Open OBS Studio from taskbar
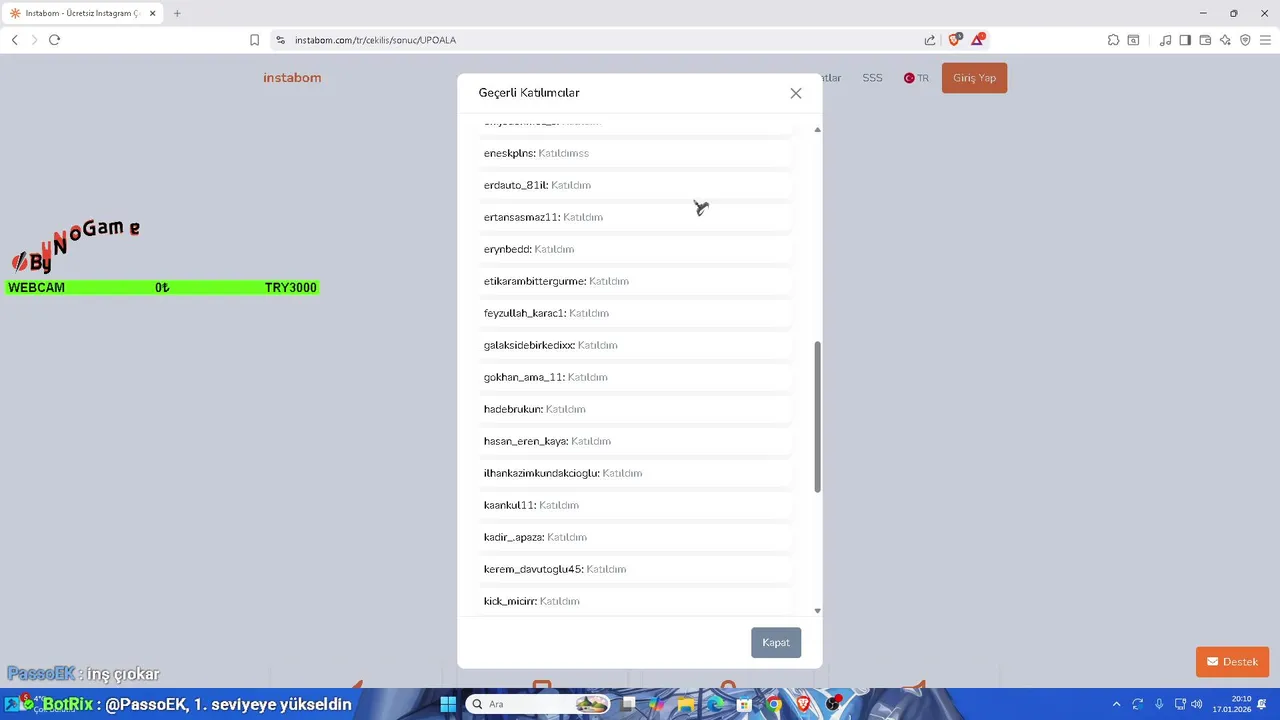The width and height of the screenshot is (1280, 720). tap(833, 704)
